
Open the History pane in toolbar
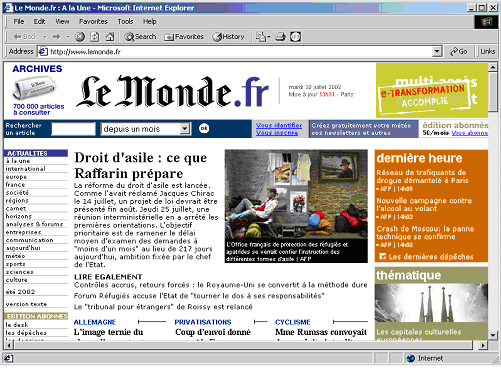click(228, 37)
